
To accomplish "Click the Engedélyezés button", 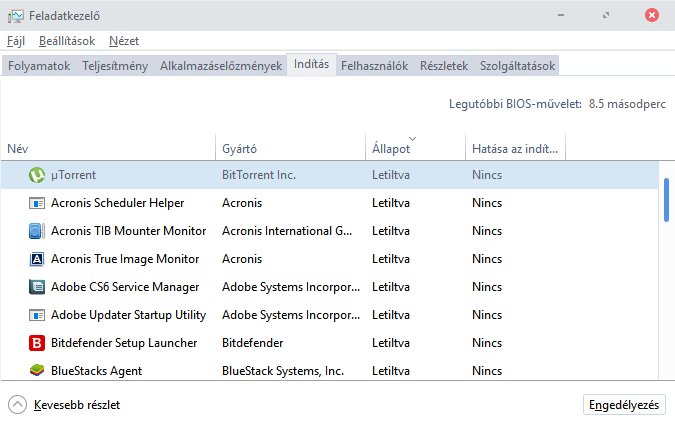I will click(624, 405).
